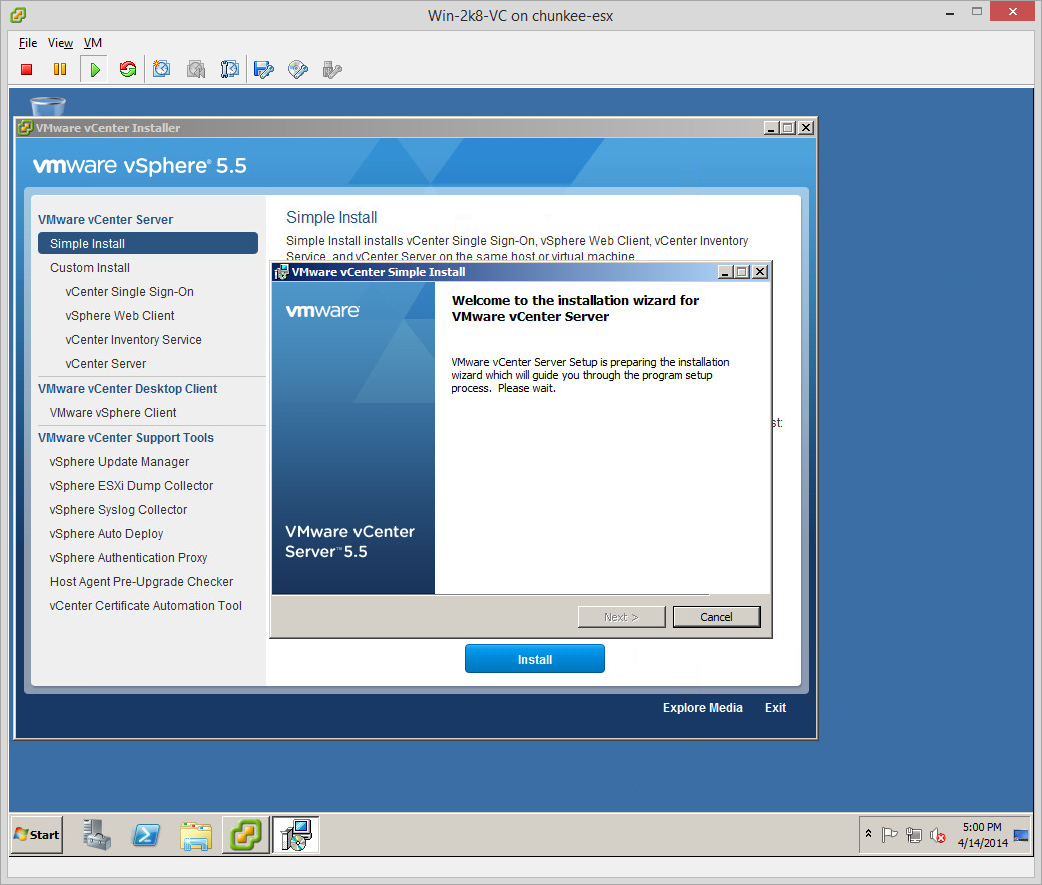
Task: Click the Cancel button in the wizard
Action: [716, 617]
